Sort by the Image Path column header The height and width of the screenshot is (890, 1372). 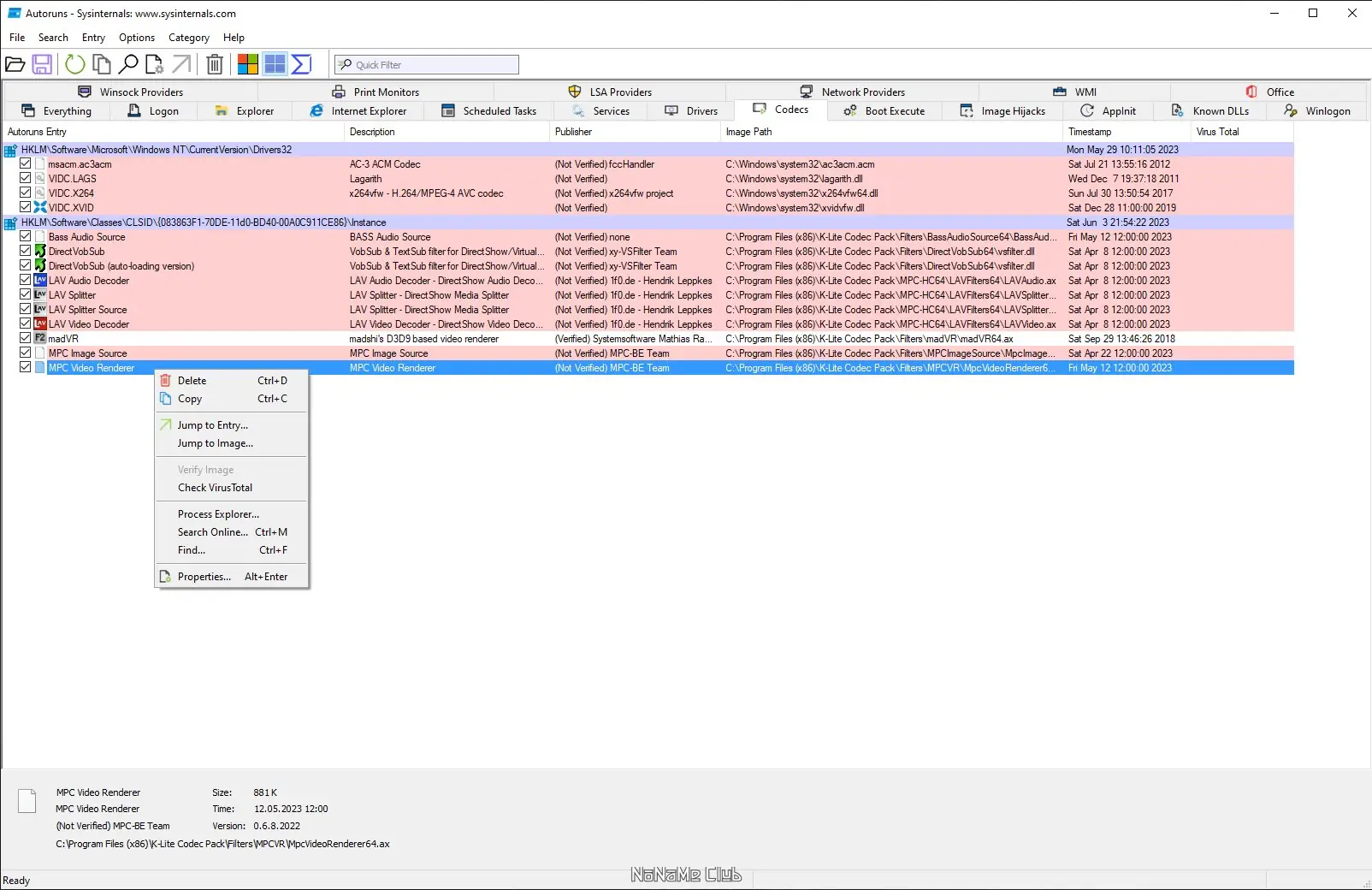(891, 132)
